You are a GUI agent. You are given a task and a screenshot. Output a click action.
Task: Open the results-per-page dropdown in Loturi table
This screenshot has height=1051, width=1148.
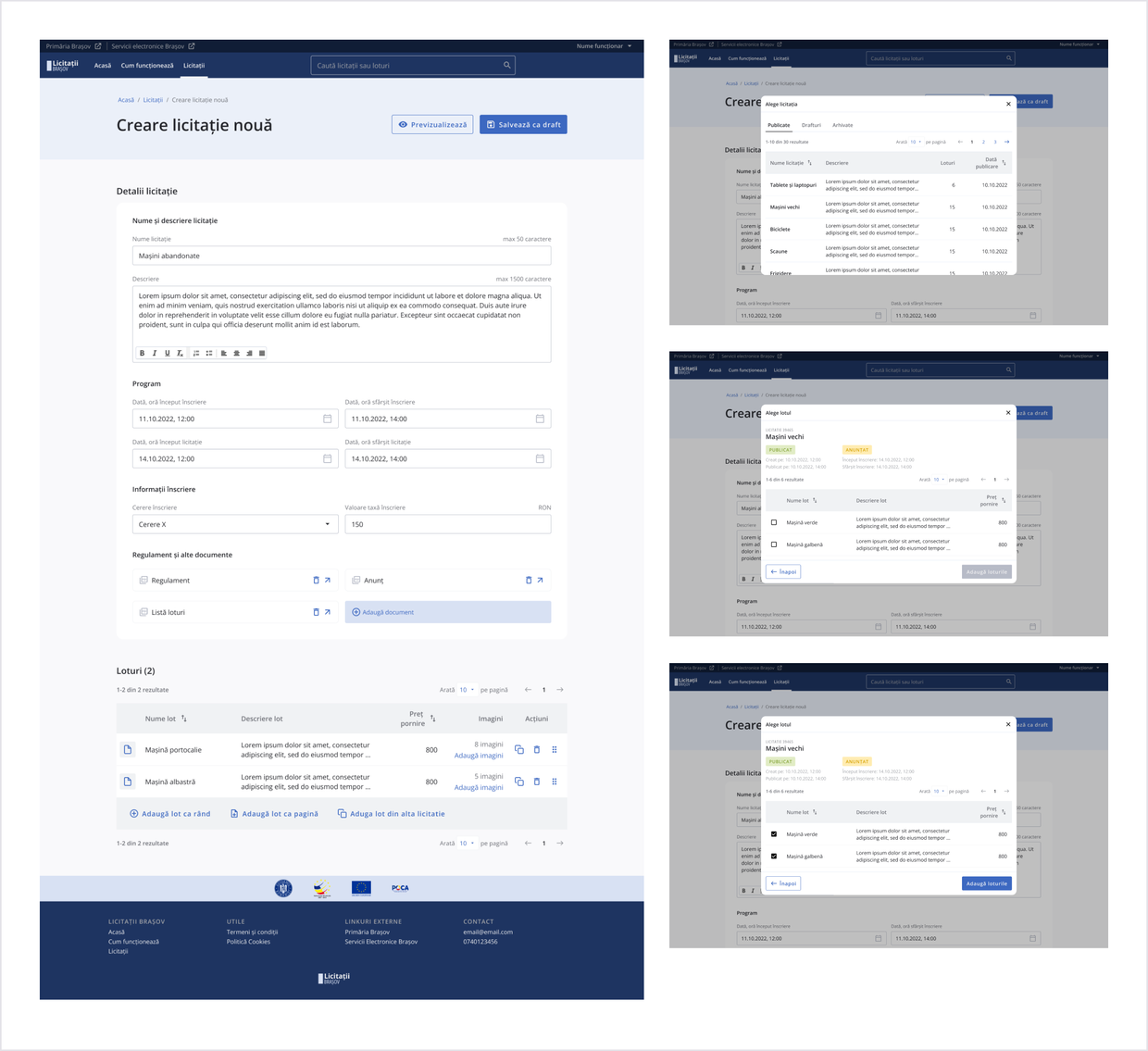468,689
